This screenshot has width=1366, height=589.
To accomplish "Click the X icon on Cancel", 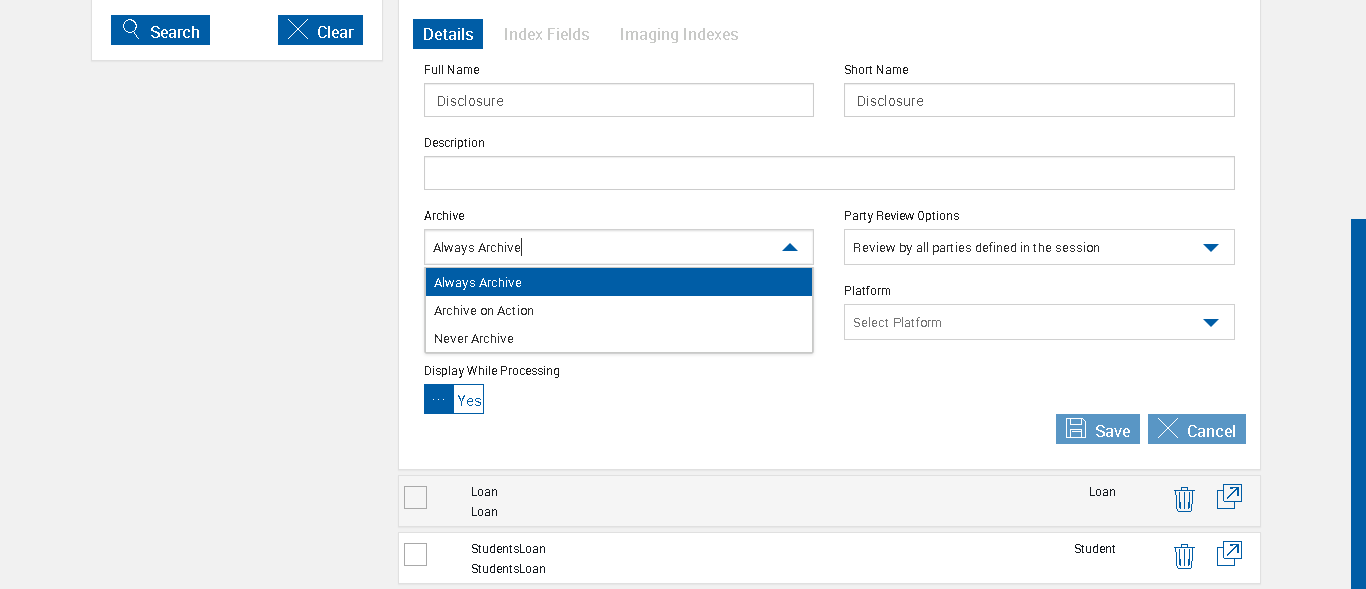I will click(1168, 429).
